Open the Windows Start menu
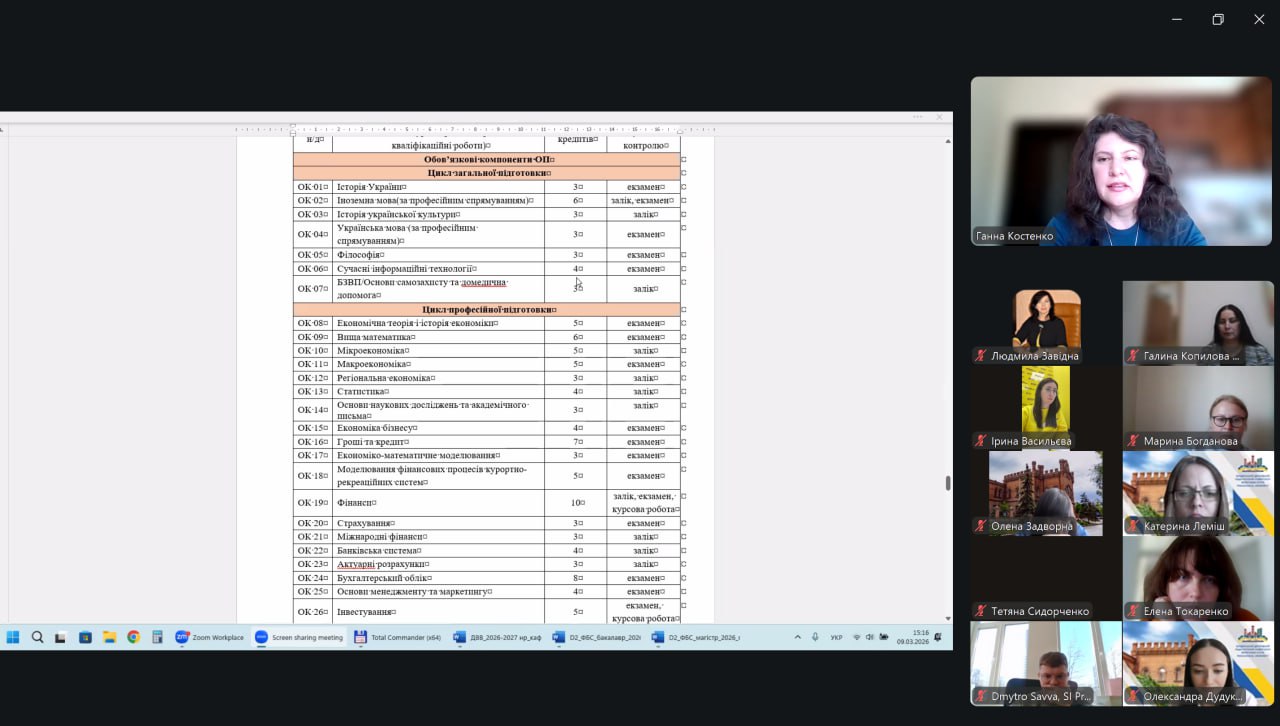This screenshot has height=726, width=1280. point(13,637)
